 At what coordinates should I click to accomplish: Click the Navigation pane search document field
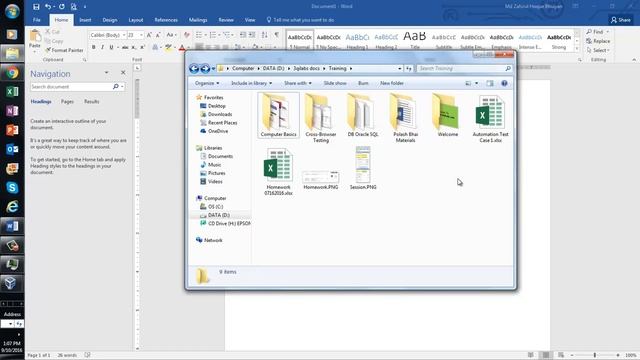coord(71,87)
